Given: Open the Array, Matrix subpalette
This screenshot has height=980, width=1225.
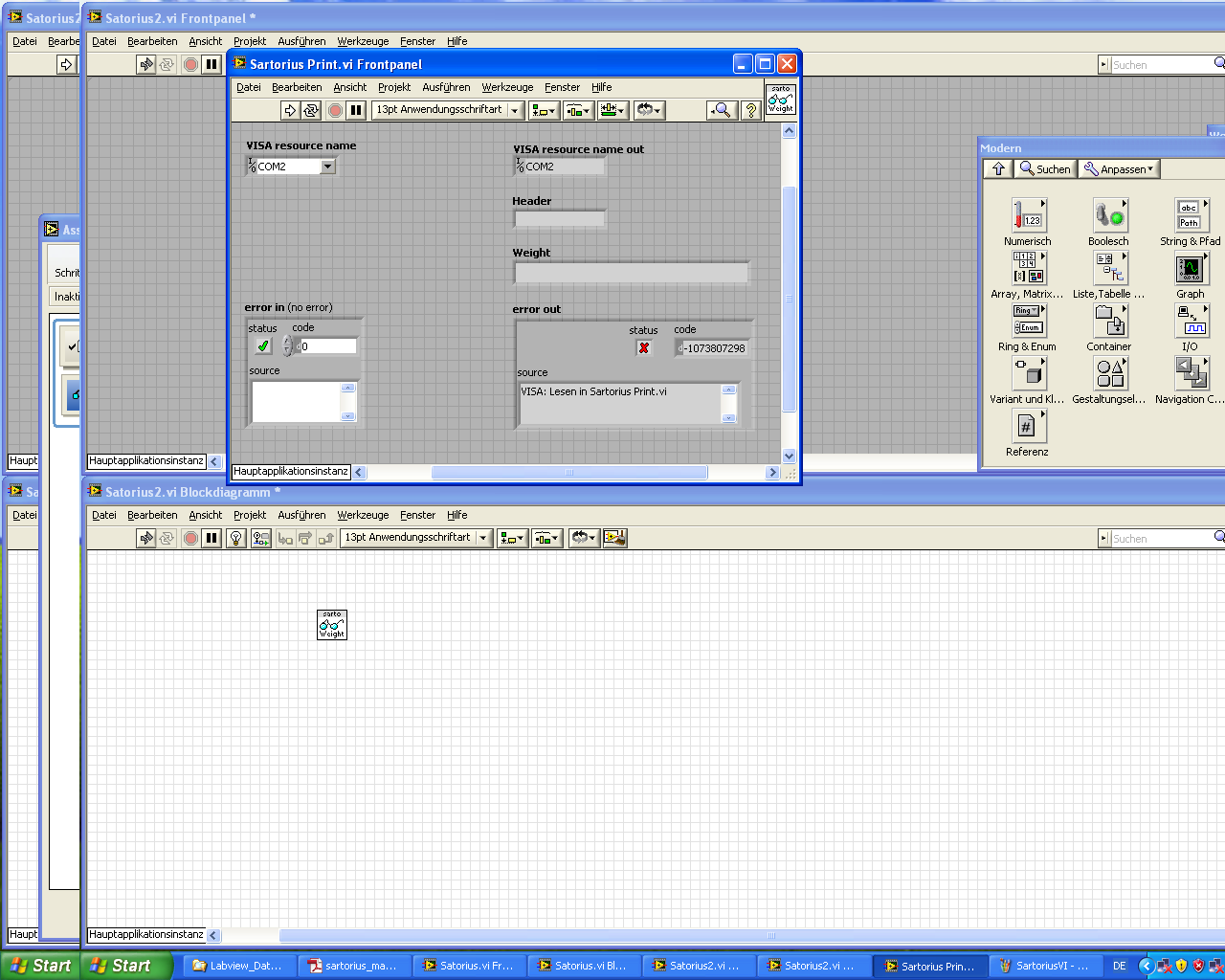Looking at the screenshot, I should [1028, 268].
